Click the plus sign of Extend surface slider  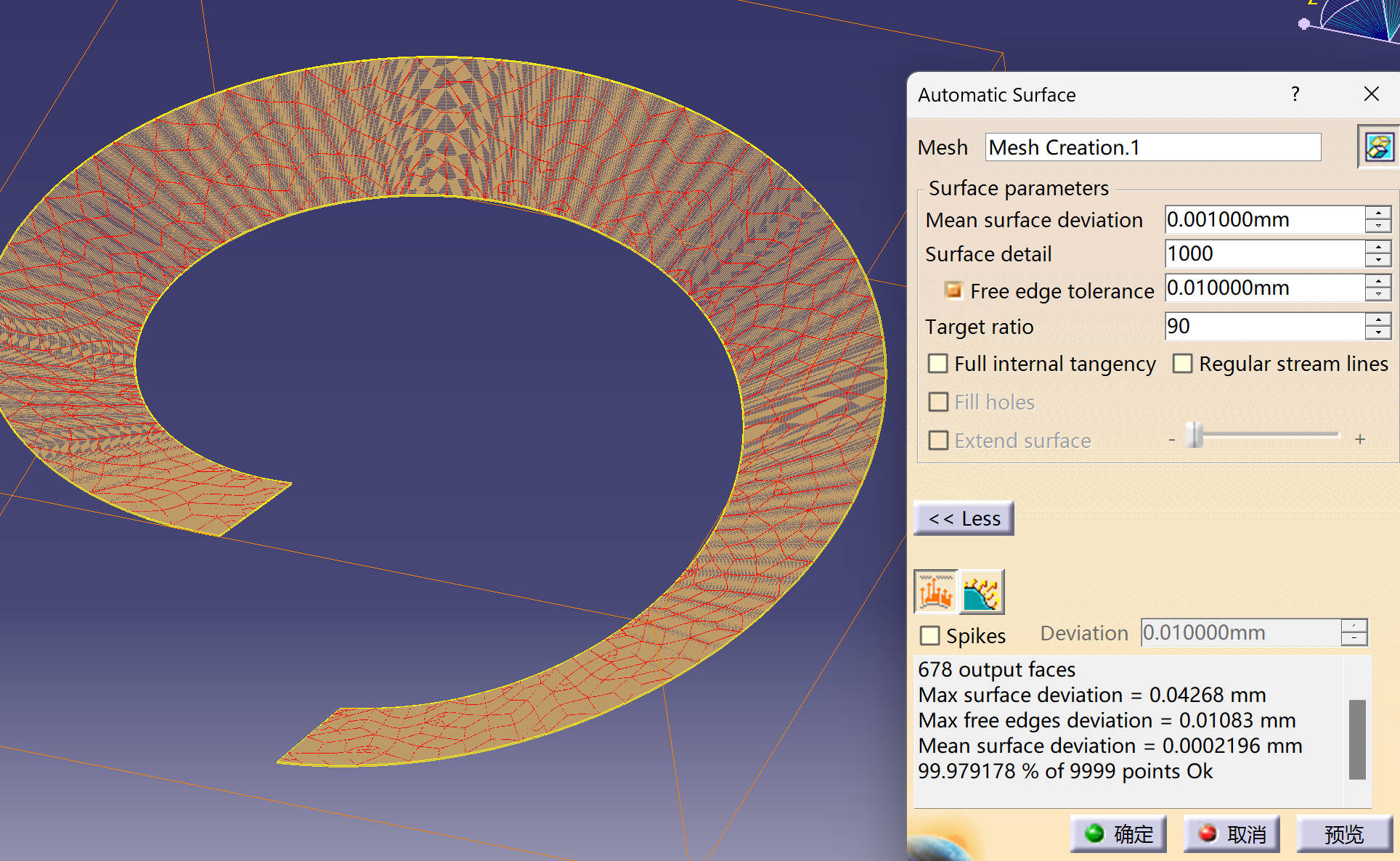(1360, 439)
